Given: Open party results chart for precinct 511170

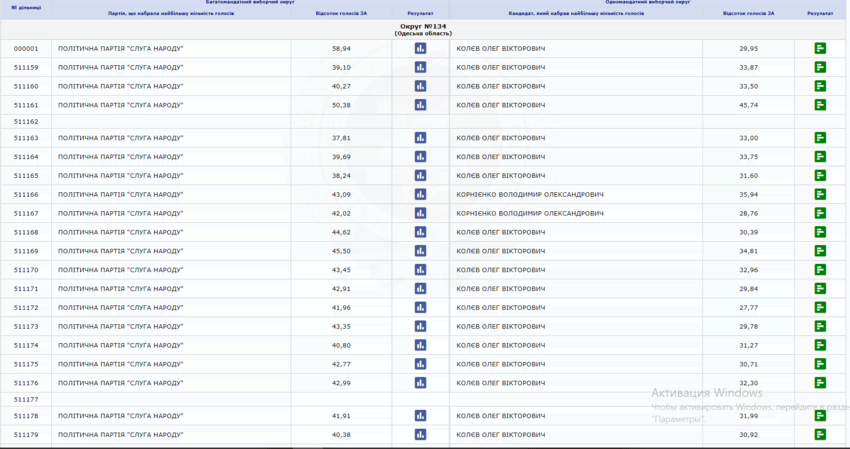Looking at the screenshot, I should point(420,270).
